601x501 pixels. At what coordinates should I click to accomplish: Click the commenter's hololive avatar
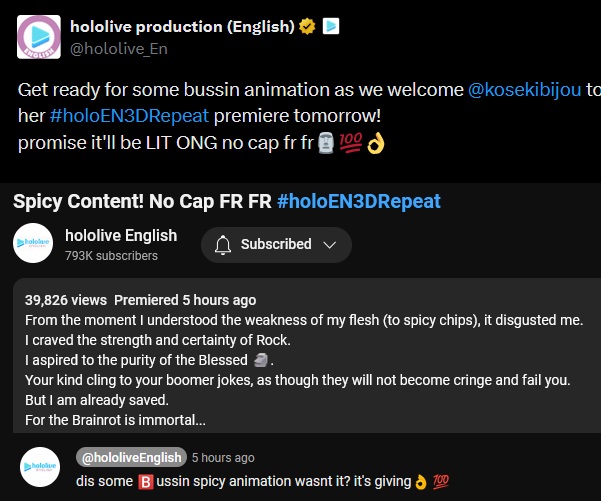coord(40,467)
